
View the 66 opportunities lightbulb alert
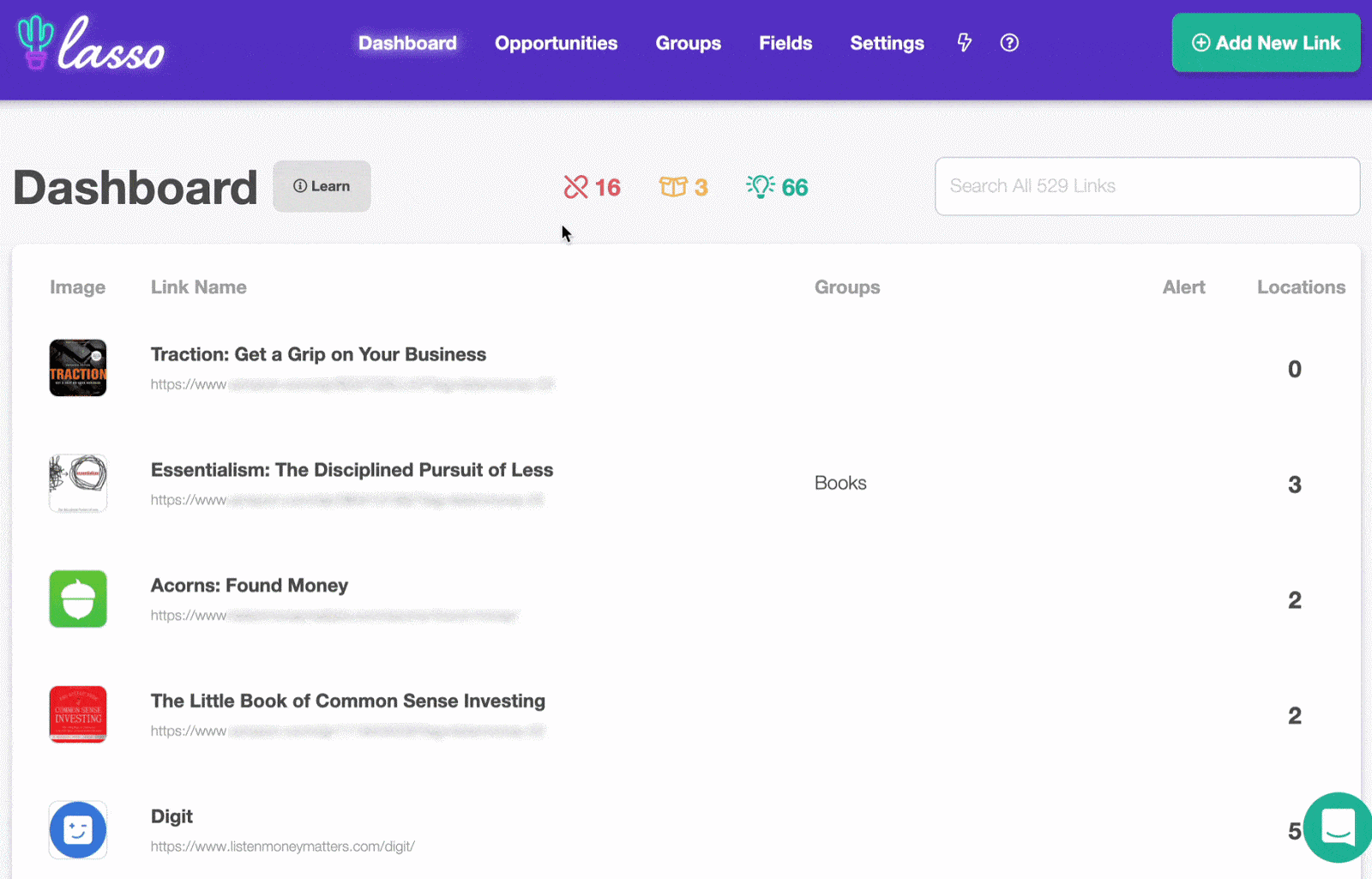tap(777, 187)
